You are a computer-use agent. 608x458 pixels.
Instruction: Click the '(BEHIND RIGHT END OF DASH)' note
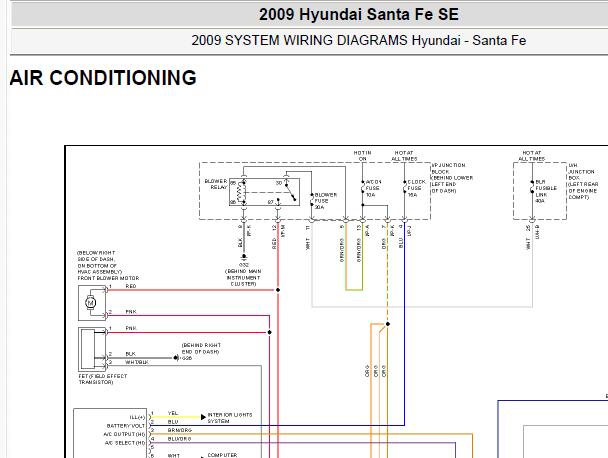(201, 348)
